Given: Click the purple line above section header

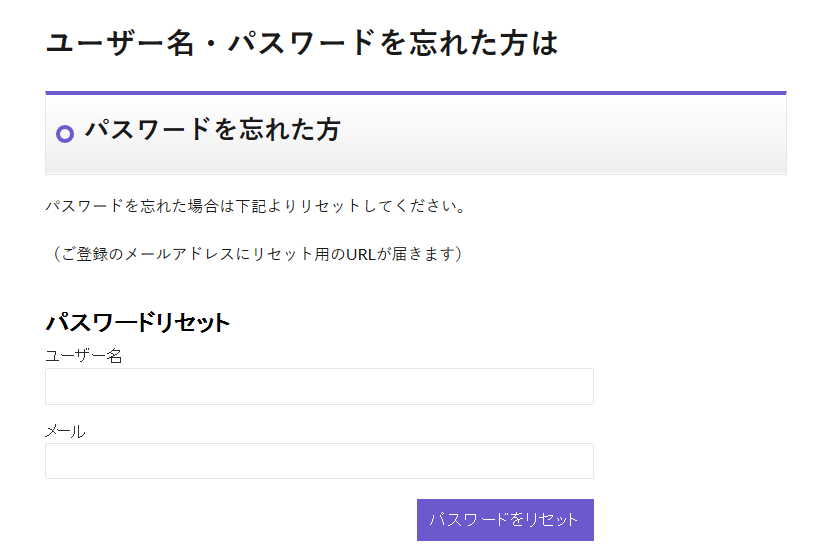Looking at the screenshot, I should click(415, 93).
